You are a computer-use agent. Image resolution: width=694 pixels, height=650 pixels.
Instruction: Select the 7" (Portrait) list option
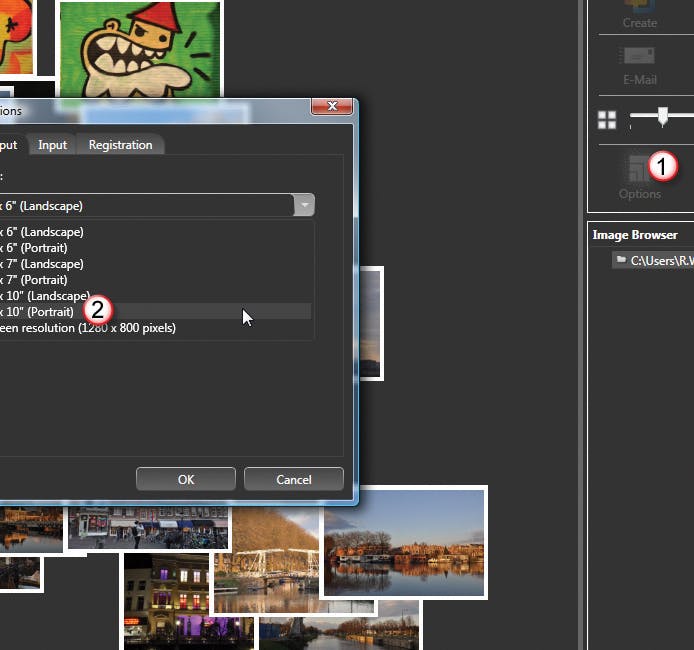(155, 280)
